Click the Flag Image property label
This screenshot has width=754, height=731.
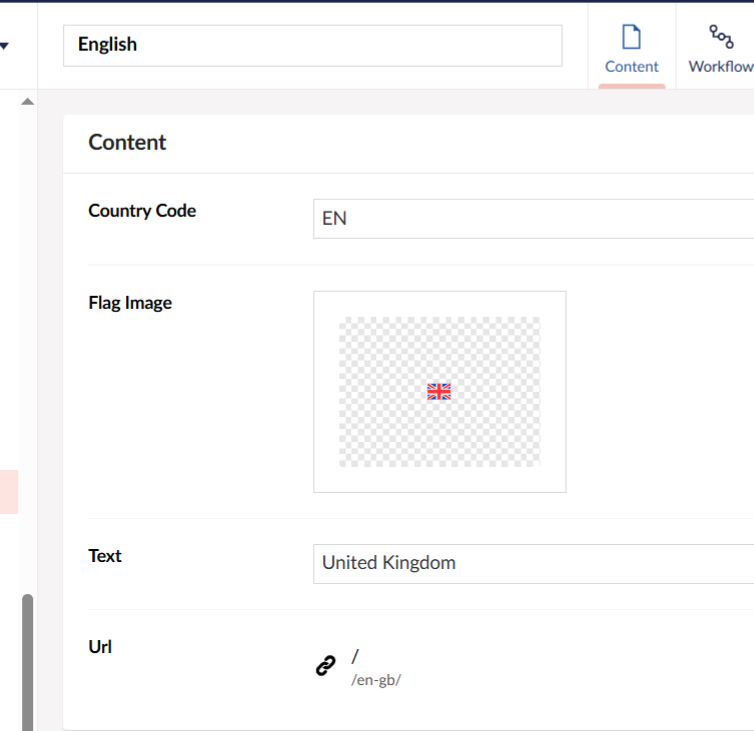130,303
